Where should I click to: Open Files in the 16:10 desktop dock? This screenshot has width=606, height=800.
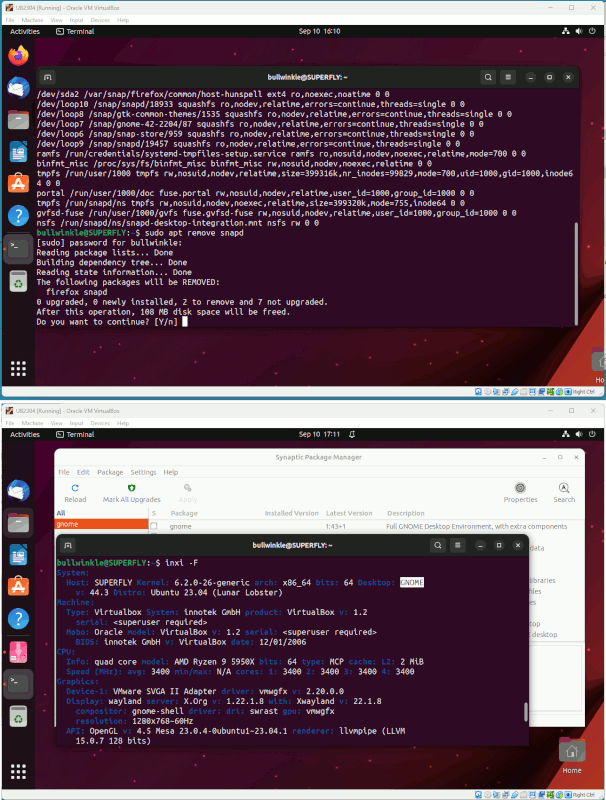pyautogui.click(x=18, y=120)
